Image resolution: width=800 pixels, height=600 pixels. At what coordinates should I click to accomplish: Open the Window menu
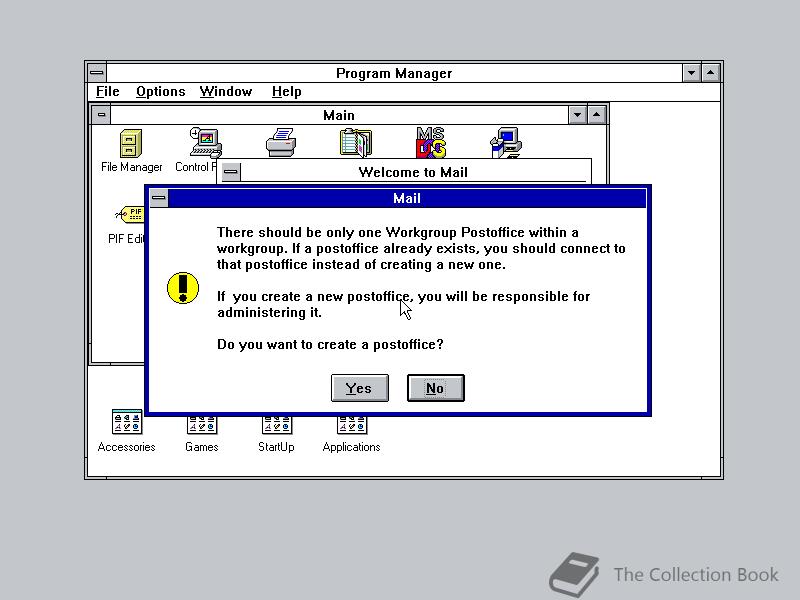click(226, 92)
